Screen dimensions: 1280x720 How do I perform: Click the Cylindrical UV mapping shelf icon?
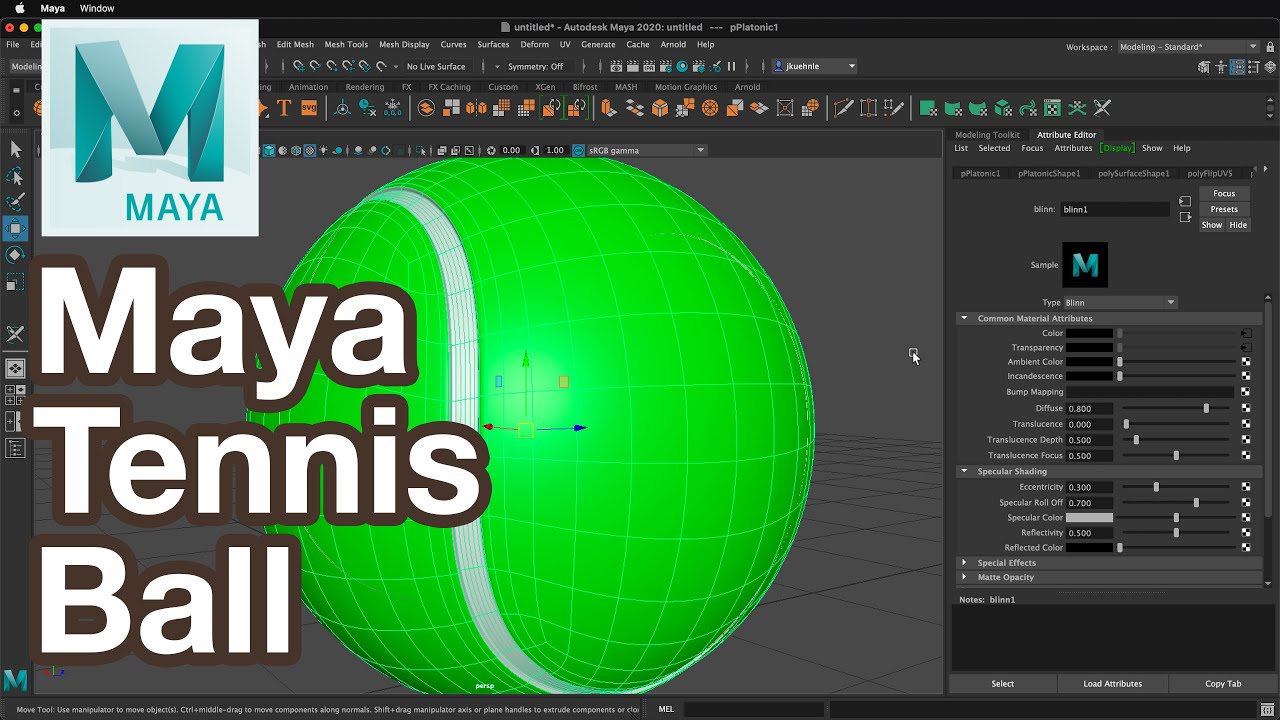tap(952, 107)
